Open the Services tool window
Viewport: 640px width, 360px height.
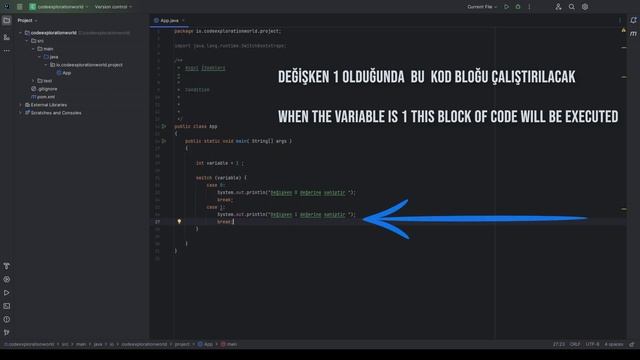(7, 280)
